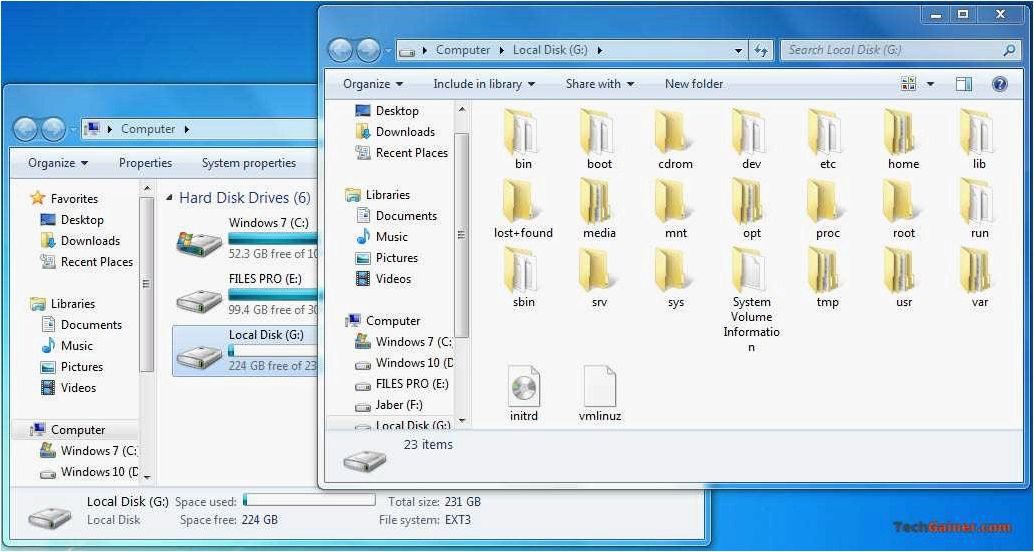The image size is (1034, 552).
Task: Click scroll-down arrow in Computer window sidebar
Action: [147, 477]
